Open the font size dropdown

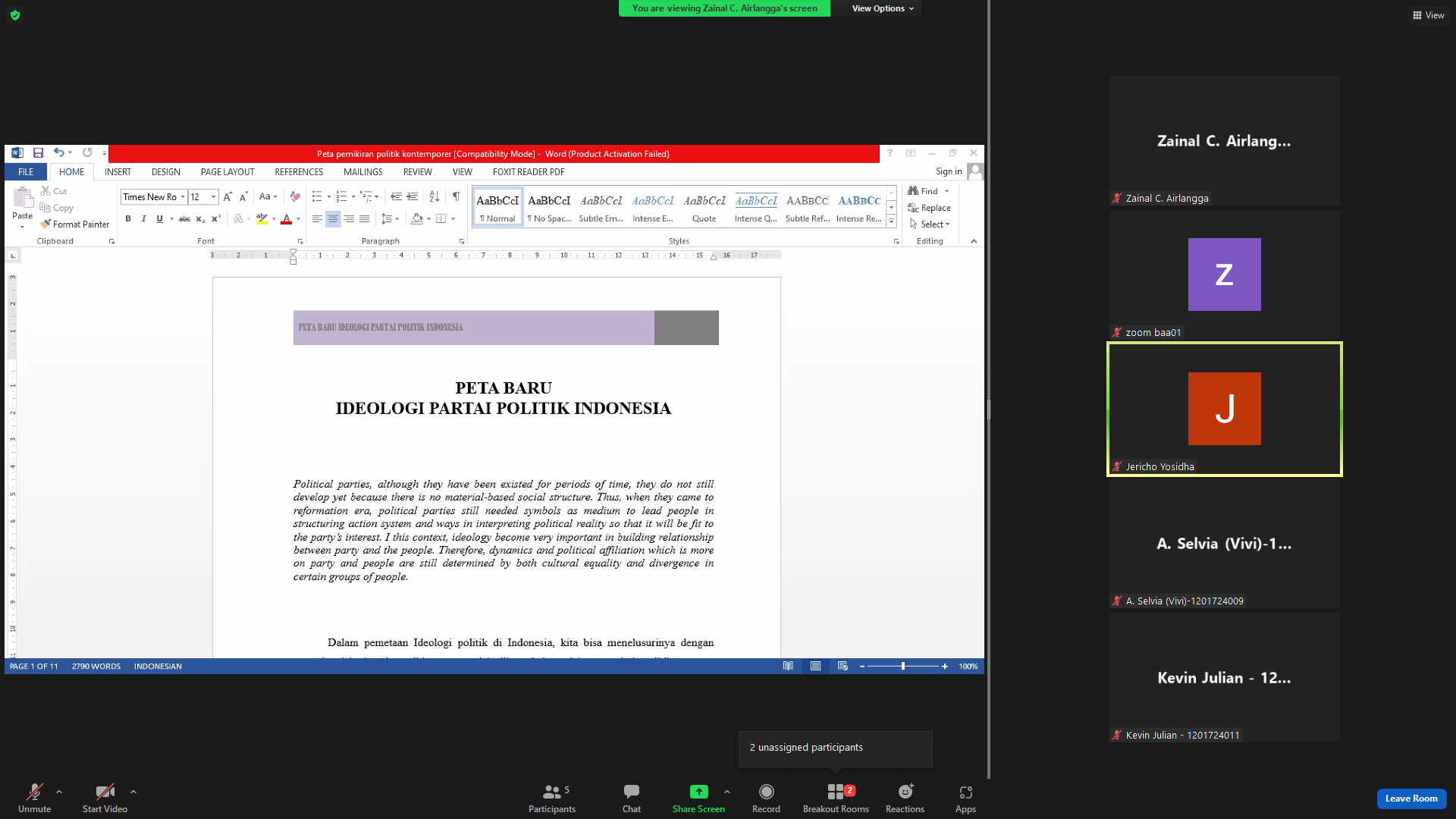(x=213, y=197)
